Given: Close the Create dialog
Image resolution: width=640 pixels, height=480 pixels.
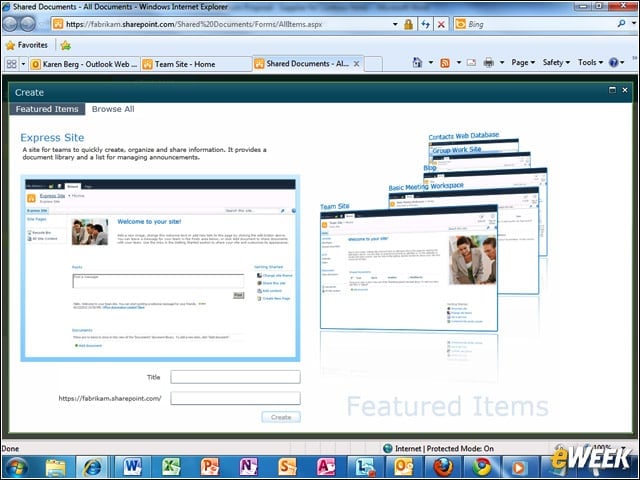Looking at the screenshot, I should click(625, 90).
